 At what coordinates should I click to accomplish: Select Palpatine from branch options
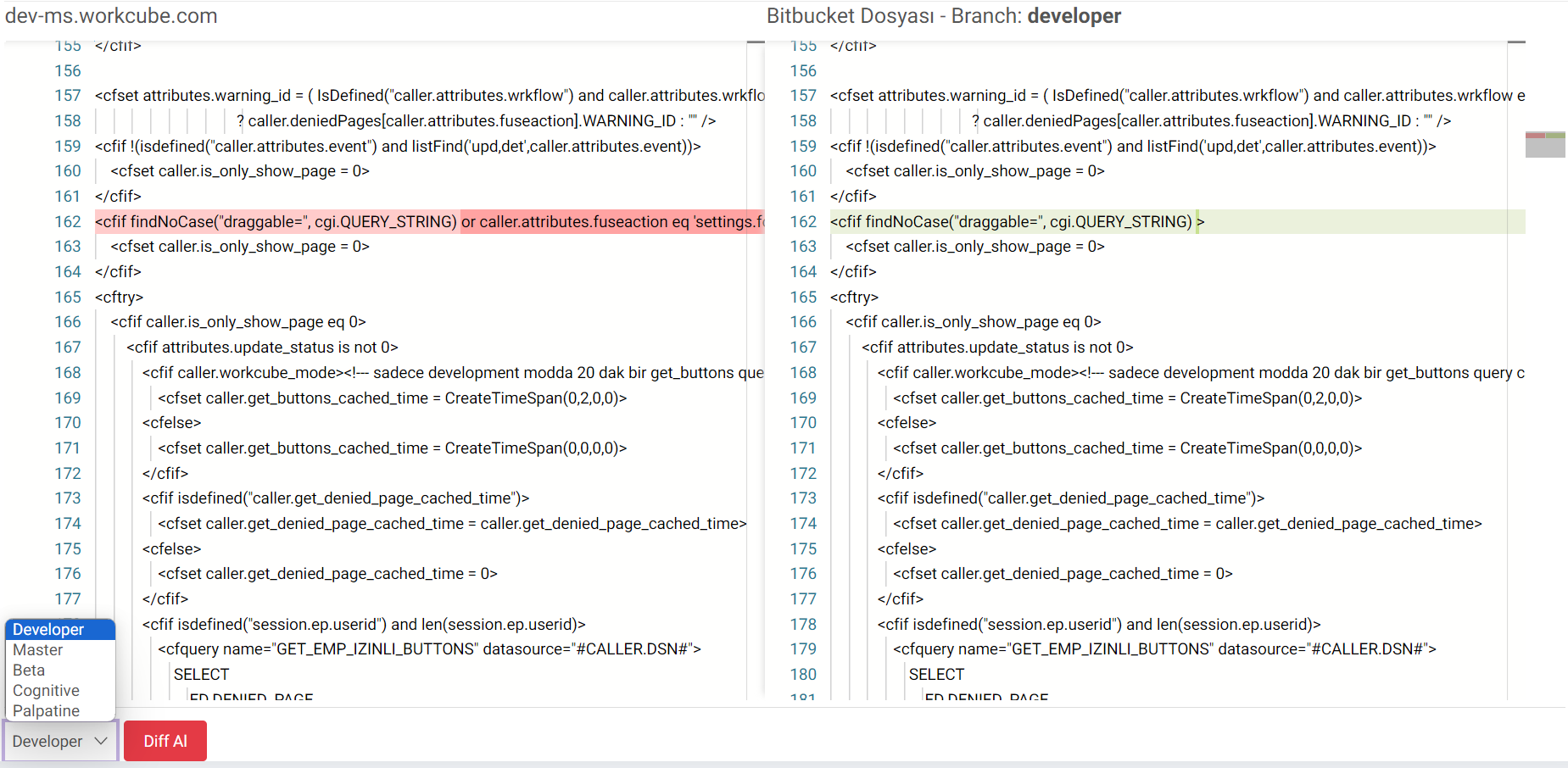click(x=46, y=711)
